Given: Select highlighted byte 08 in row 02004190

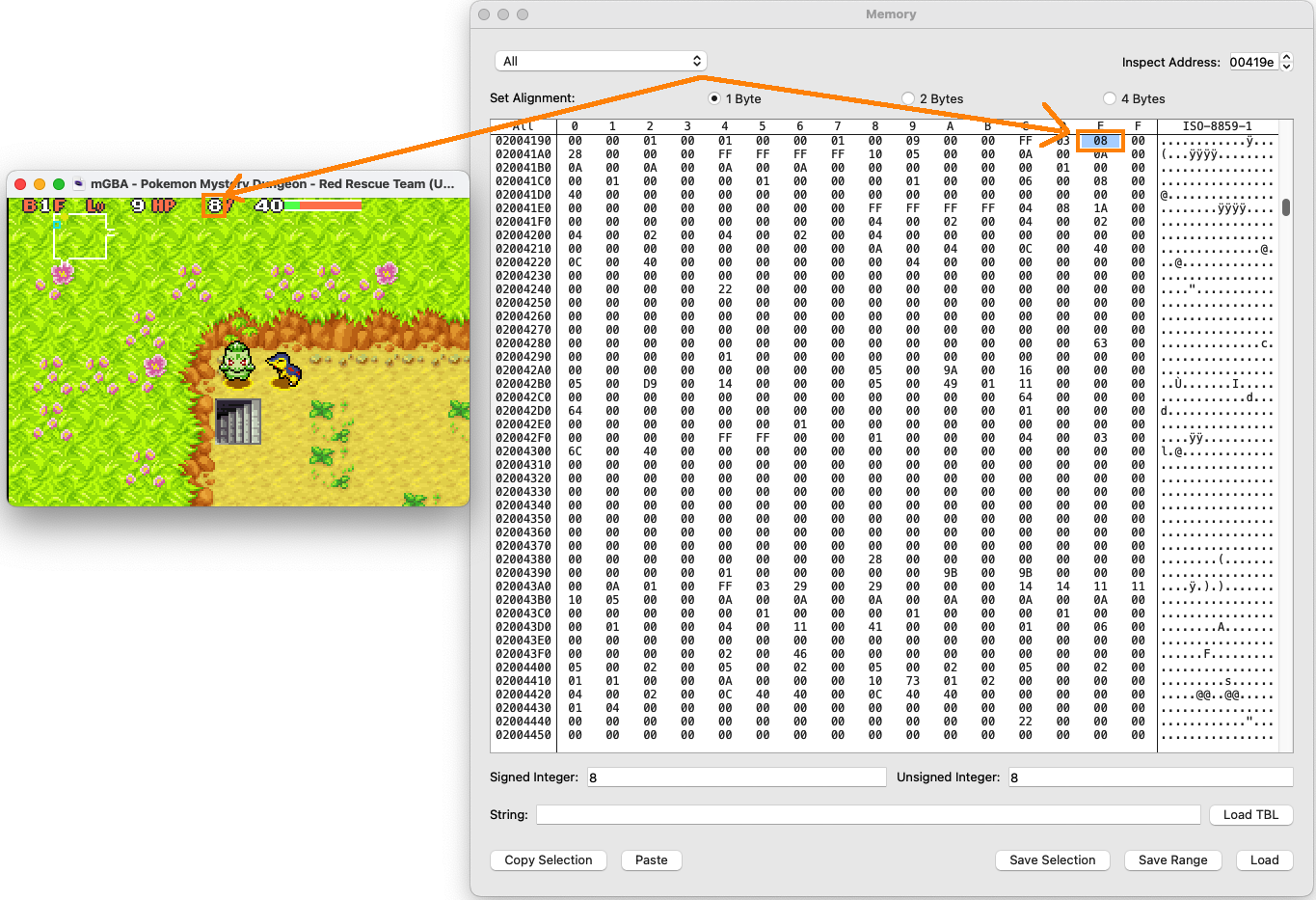Looking at the screenshot, I should [1100, 141].
